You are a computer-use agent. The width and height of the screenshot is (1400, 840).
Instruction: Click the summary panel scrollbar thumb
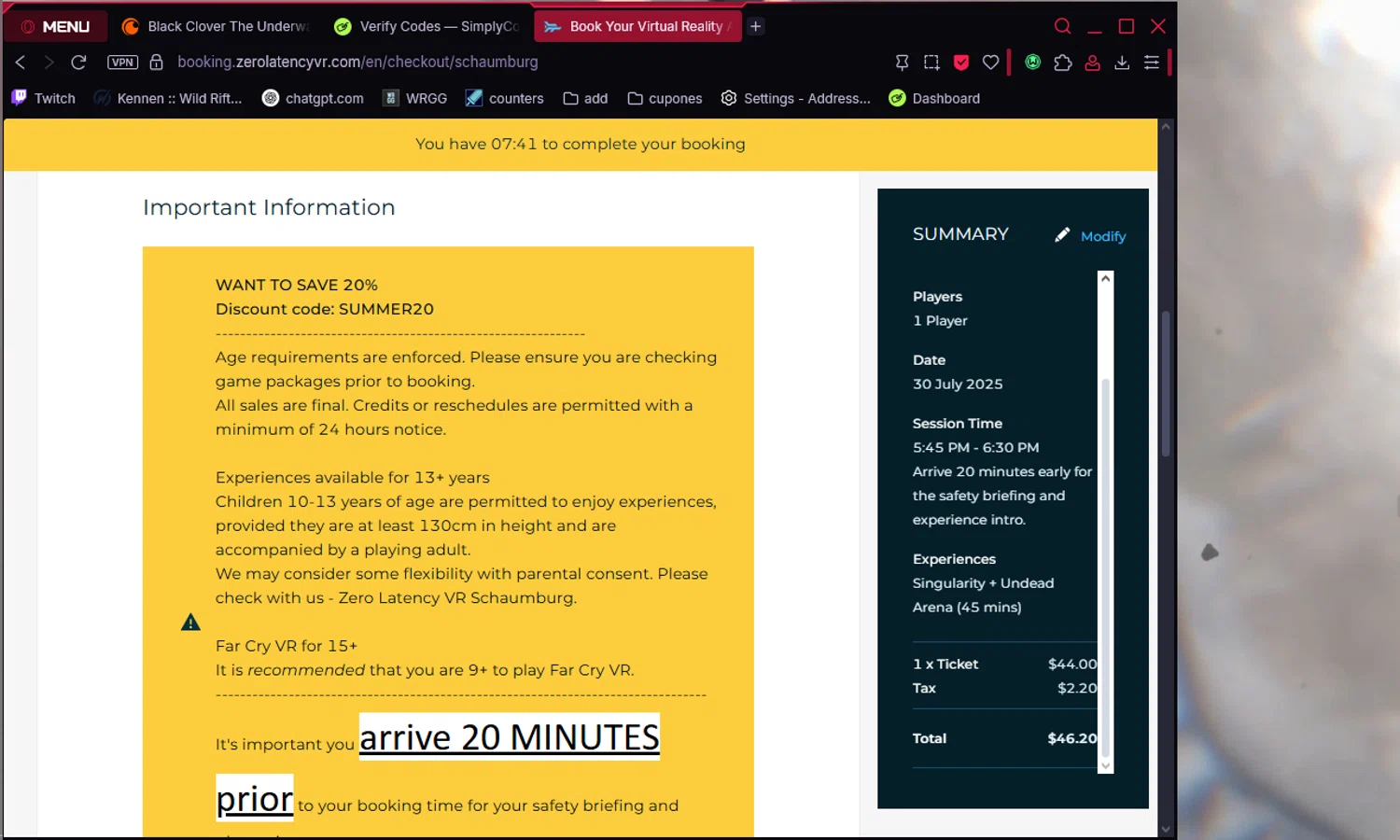click(1106, 567)
